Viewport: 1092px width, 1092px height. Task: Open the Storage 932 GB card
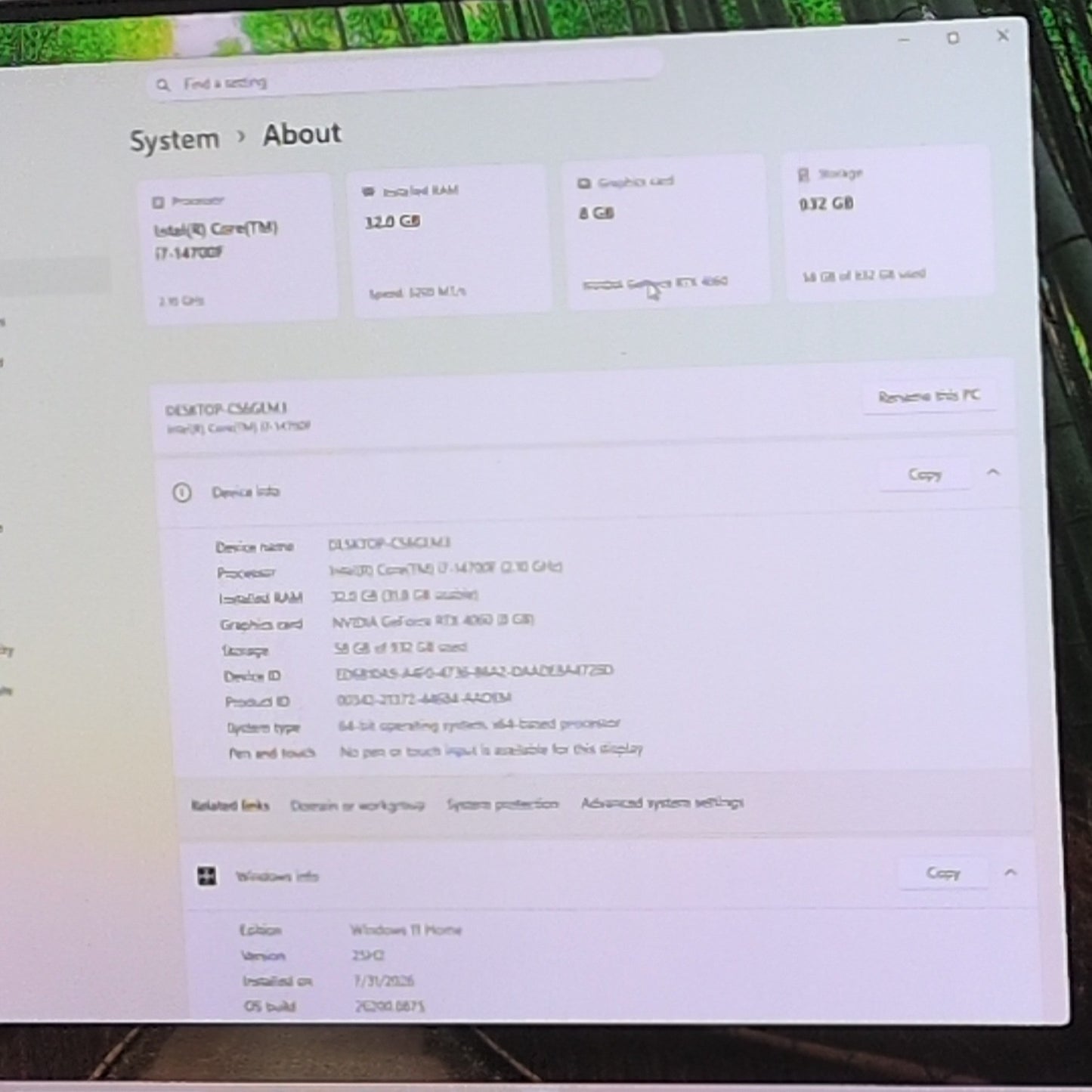(888, 223)
